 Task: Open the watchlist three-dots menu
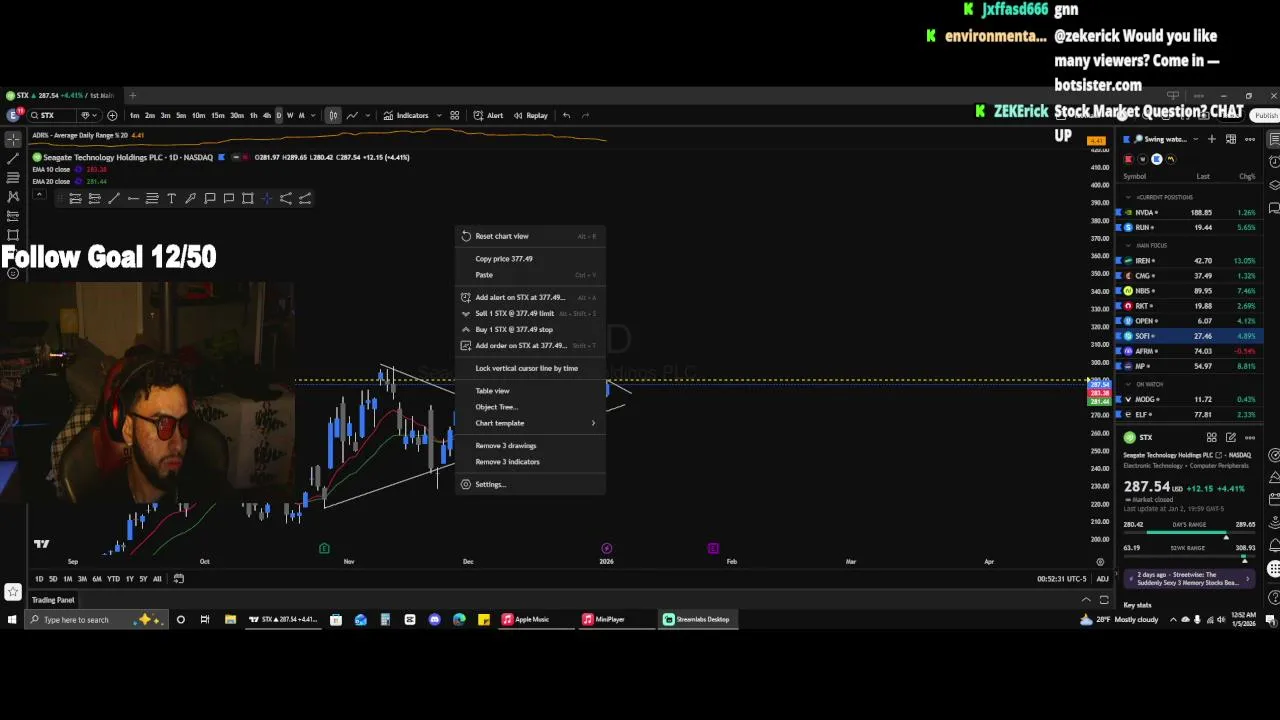1250,139
